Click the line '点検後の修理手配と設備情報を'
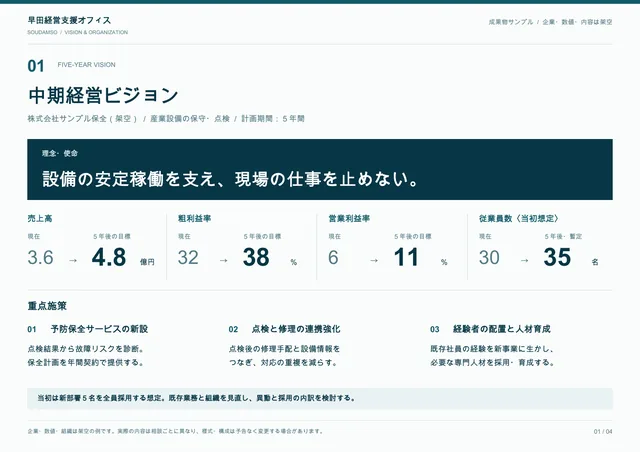Viewport: 640px width, 452px height. pyautogui.click(x=284, y=349)
